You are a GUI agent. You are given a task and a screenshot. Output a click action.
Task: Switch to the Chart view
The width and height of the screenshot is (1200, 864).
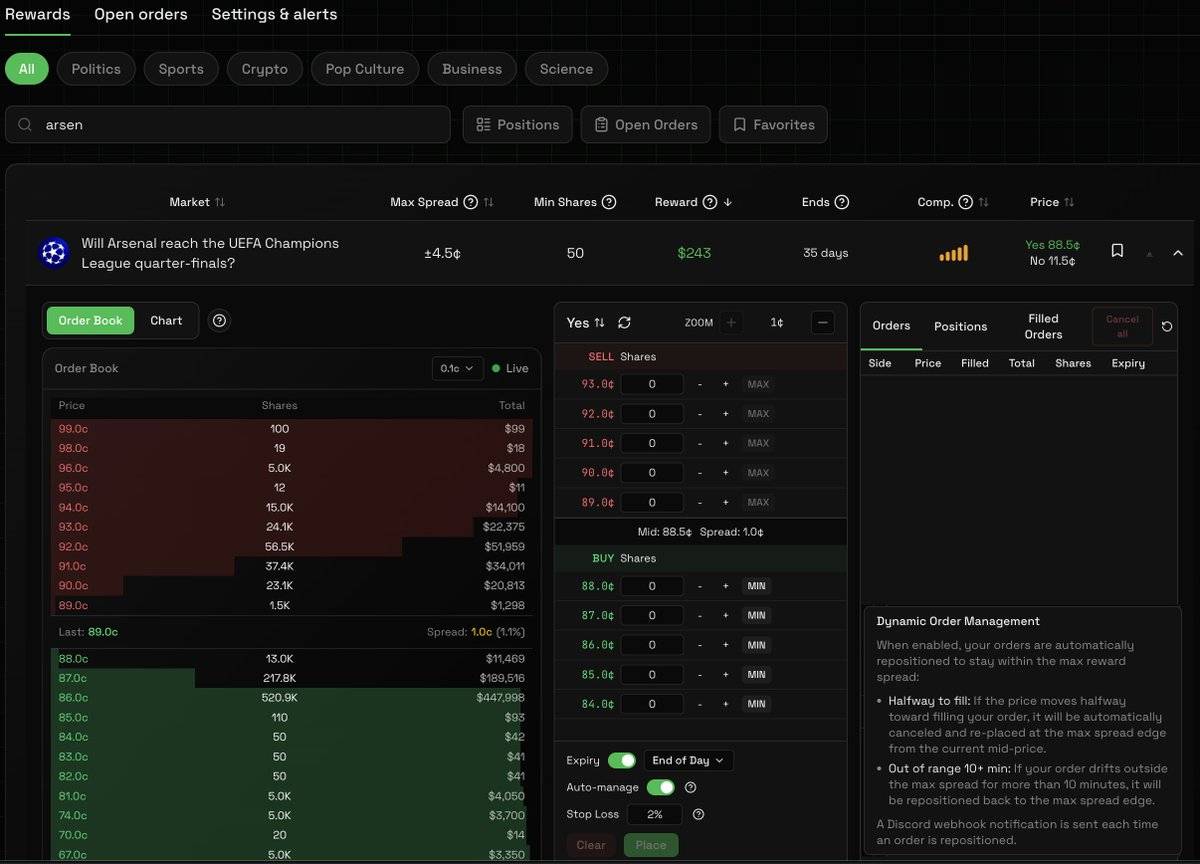(x=166, y=321)
